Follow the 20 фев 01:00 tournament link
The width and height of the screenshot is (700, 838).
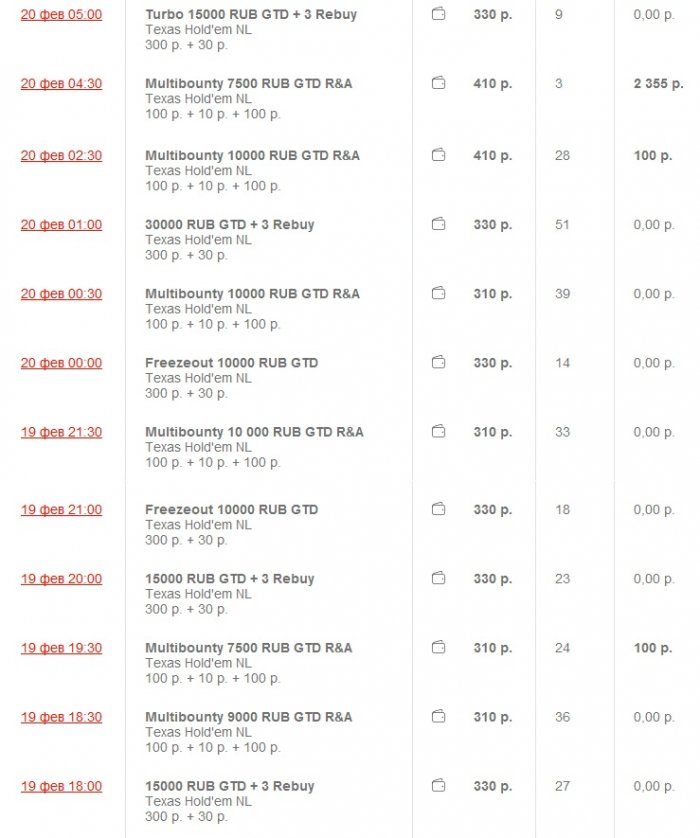[x=61, y=225]
